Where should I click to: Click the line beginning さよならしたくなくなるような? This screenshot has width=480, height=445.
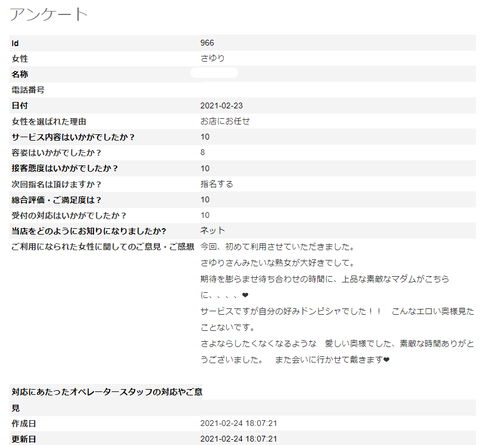[x=337, y=344]
